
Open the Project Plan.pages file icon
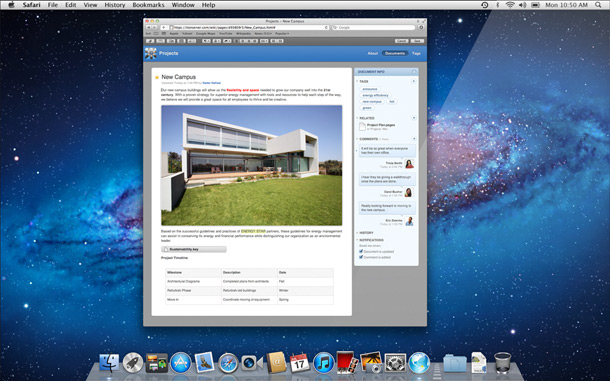click(362, 126)
